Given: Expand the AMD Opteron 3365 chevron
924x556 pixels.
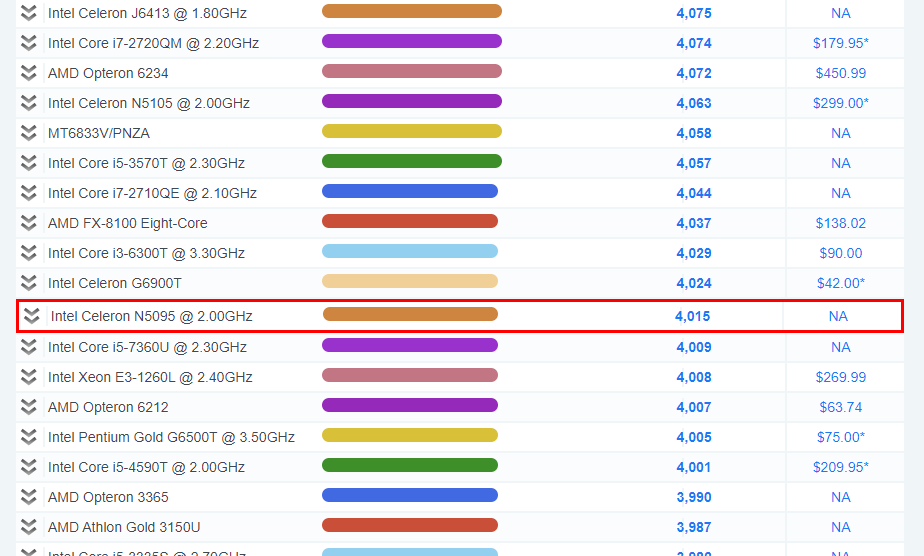Looking at the screenshot, I should pyautogui.click(x=28, y=497).
